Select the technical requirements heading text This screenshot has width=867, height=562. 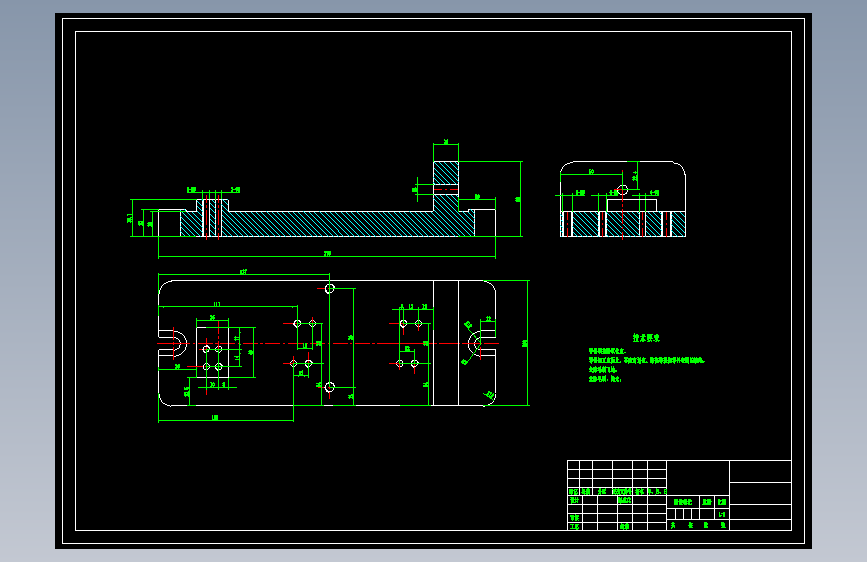pos(646,337)
